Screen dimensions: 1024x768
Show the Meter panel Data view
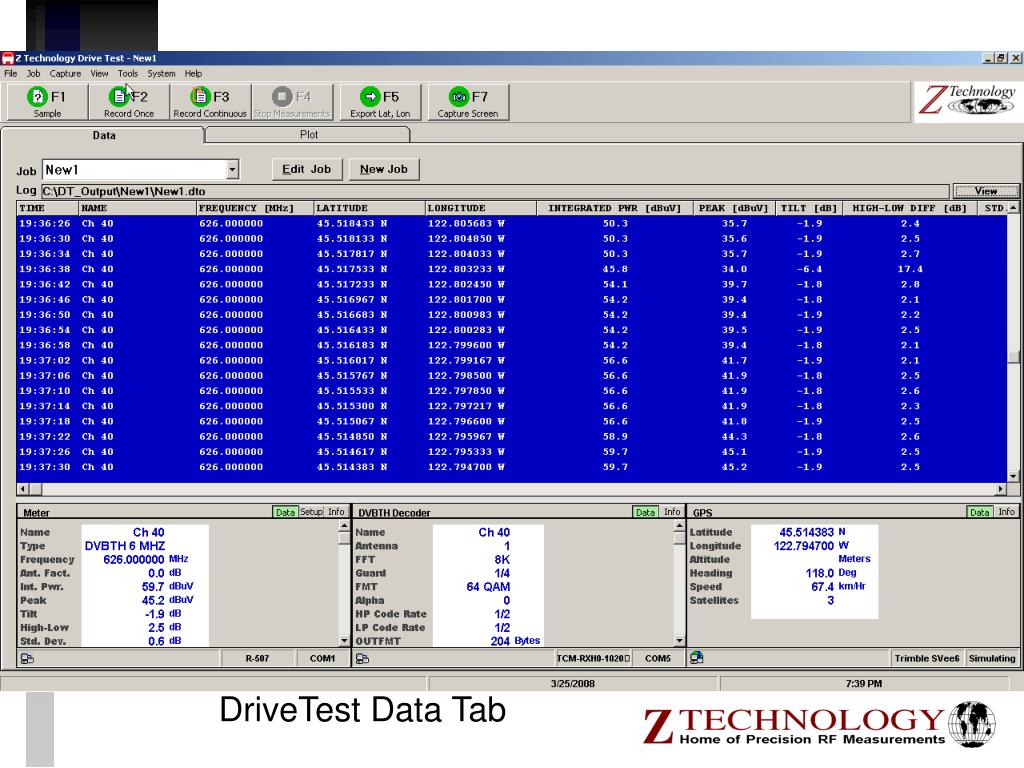(x=285, y=512)
